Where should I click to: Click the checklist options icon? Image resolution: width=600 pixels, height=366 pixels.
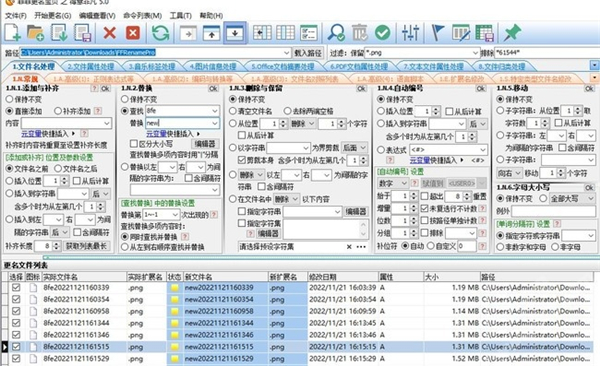[x=309, y=33]
